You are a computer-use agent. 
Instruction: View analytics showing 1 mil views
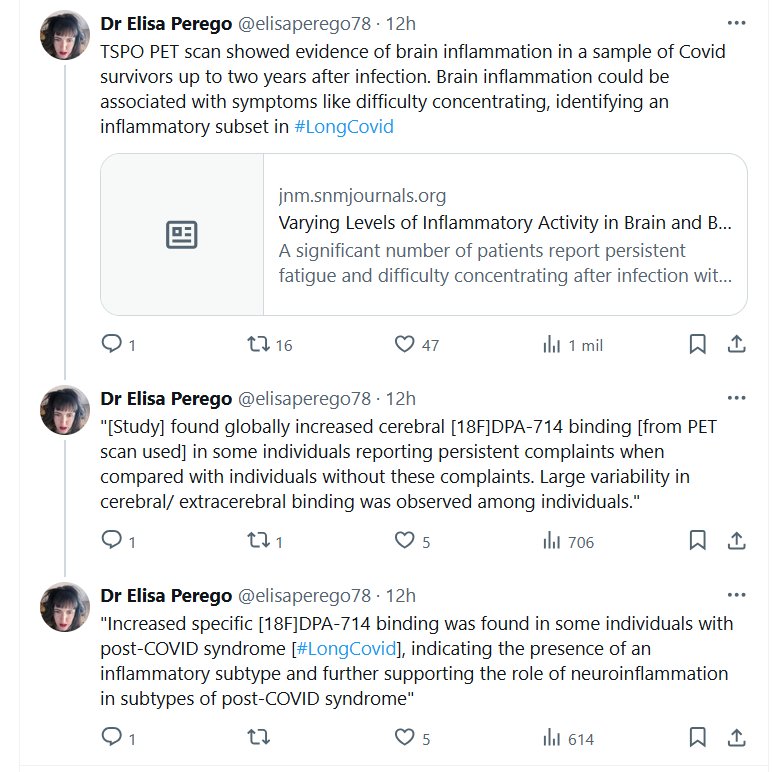pyautogui.click(x=551, y=344)
